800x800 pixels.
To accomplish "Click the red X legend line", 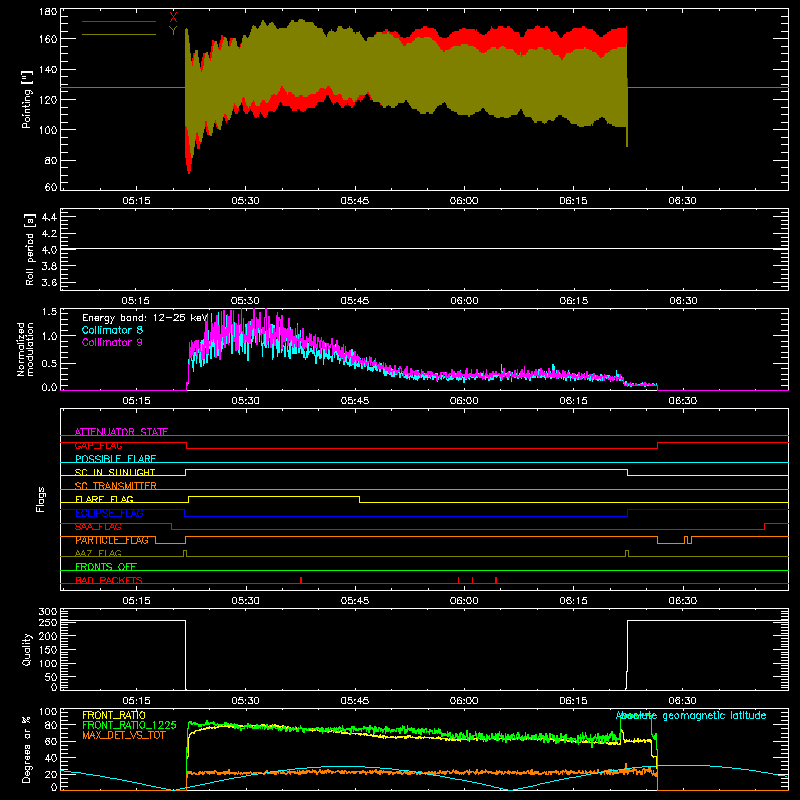I will coord(119,21).
